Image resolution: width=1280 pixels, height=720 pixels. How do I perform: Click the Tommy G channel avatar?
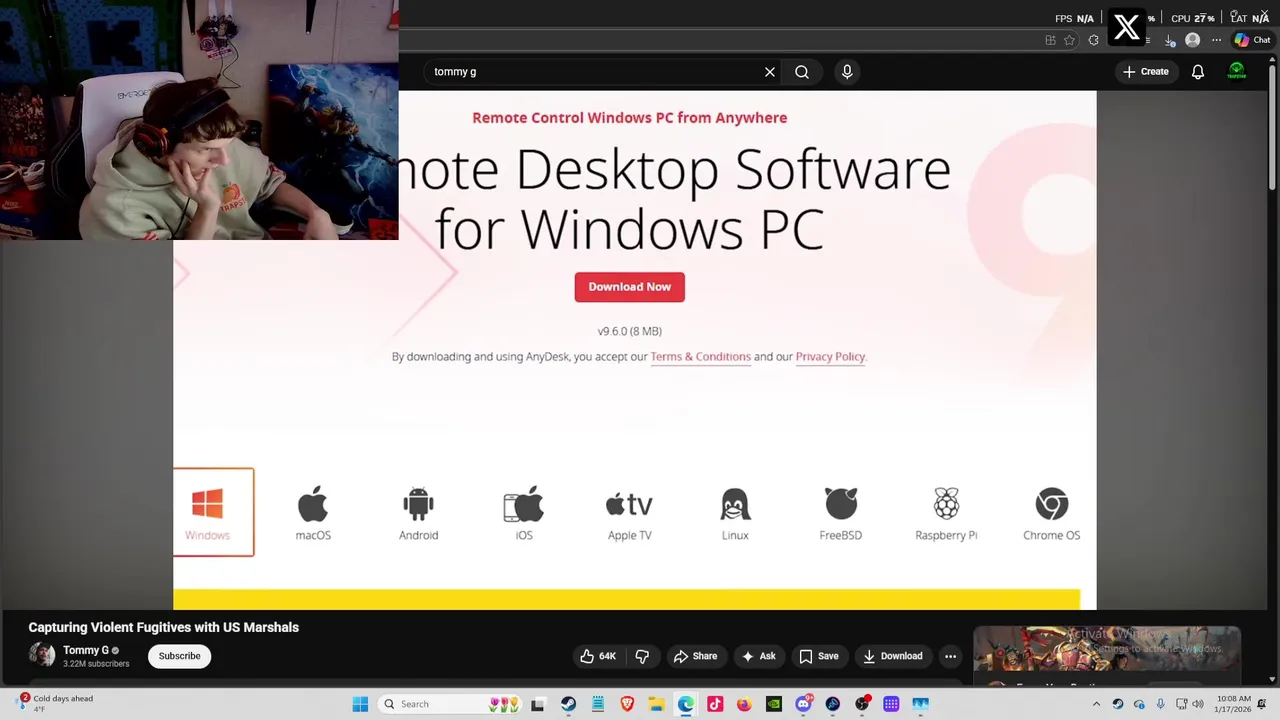tap(42, 655)
